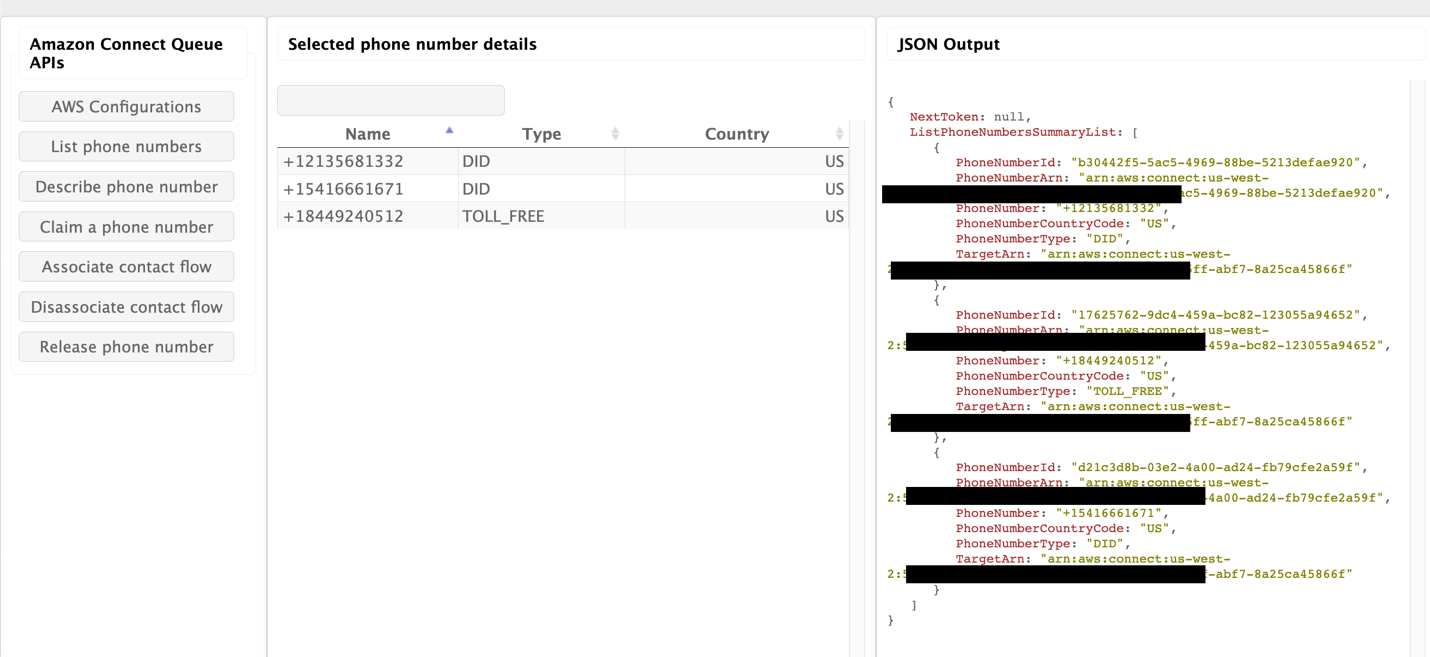This screenshot has width=1430, height=657.
Task: Click the List phone numbers button
Action: coord(126,147)
